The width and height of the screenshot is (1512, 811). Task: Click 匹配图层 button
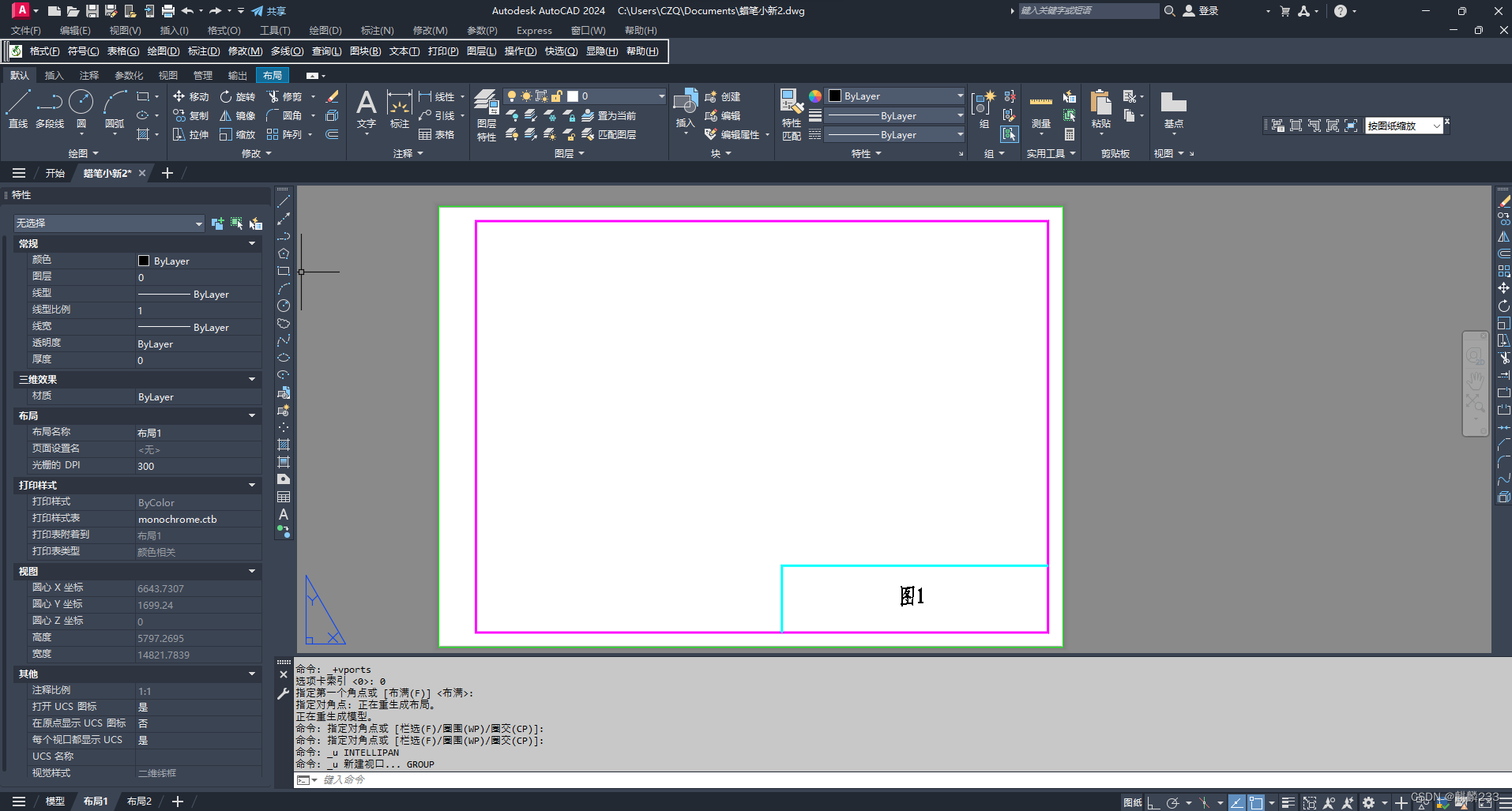[x=609, y=134]
